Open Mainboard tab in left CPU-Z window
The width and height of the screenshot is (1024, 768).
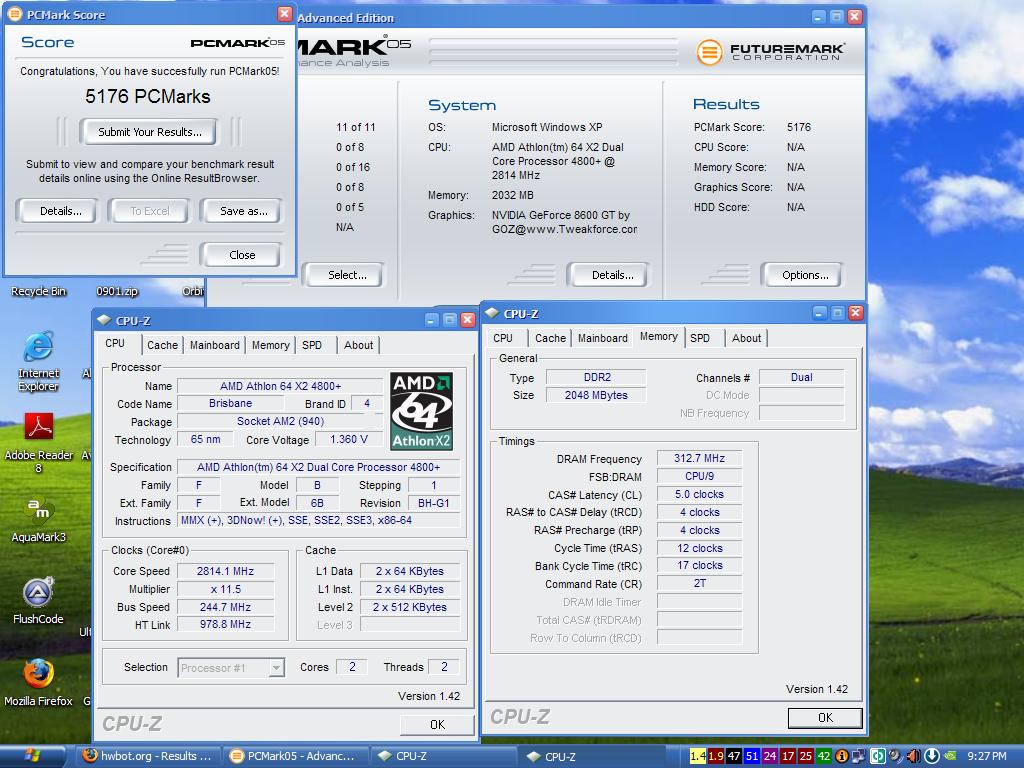215,345
